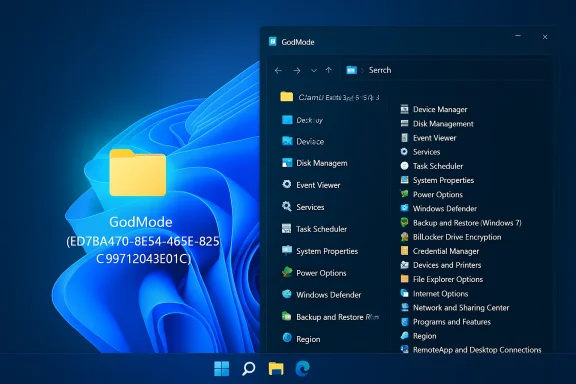576x384 pixels.
Task: Select Services in the sidebar
Action: point(303,207)
